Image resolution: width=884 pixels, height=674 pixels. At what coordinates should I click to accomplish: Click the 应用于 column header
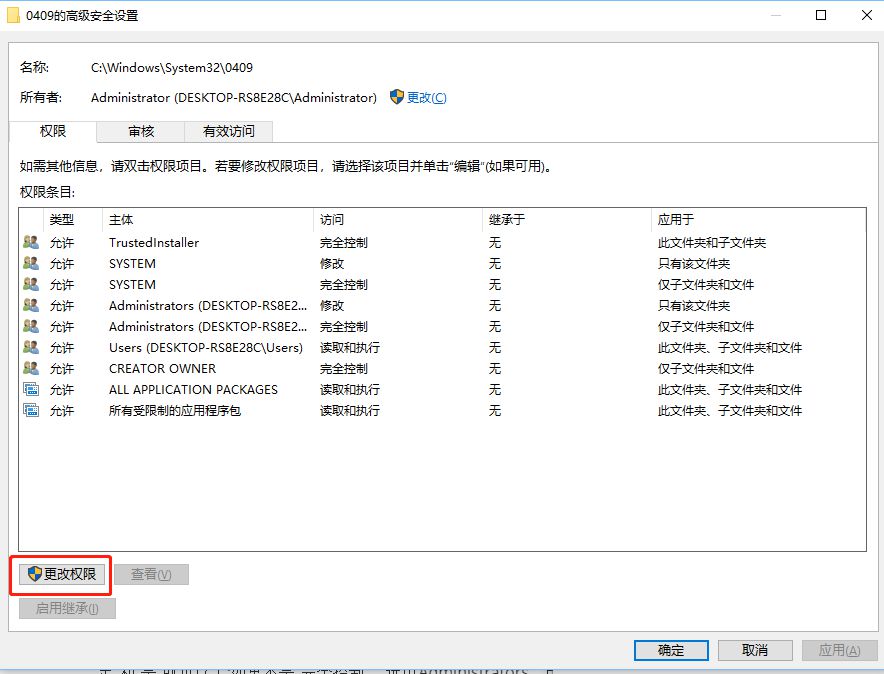click(x=675, y=219)
